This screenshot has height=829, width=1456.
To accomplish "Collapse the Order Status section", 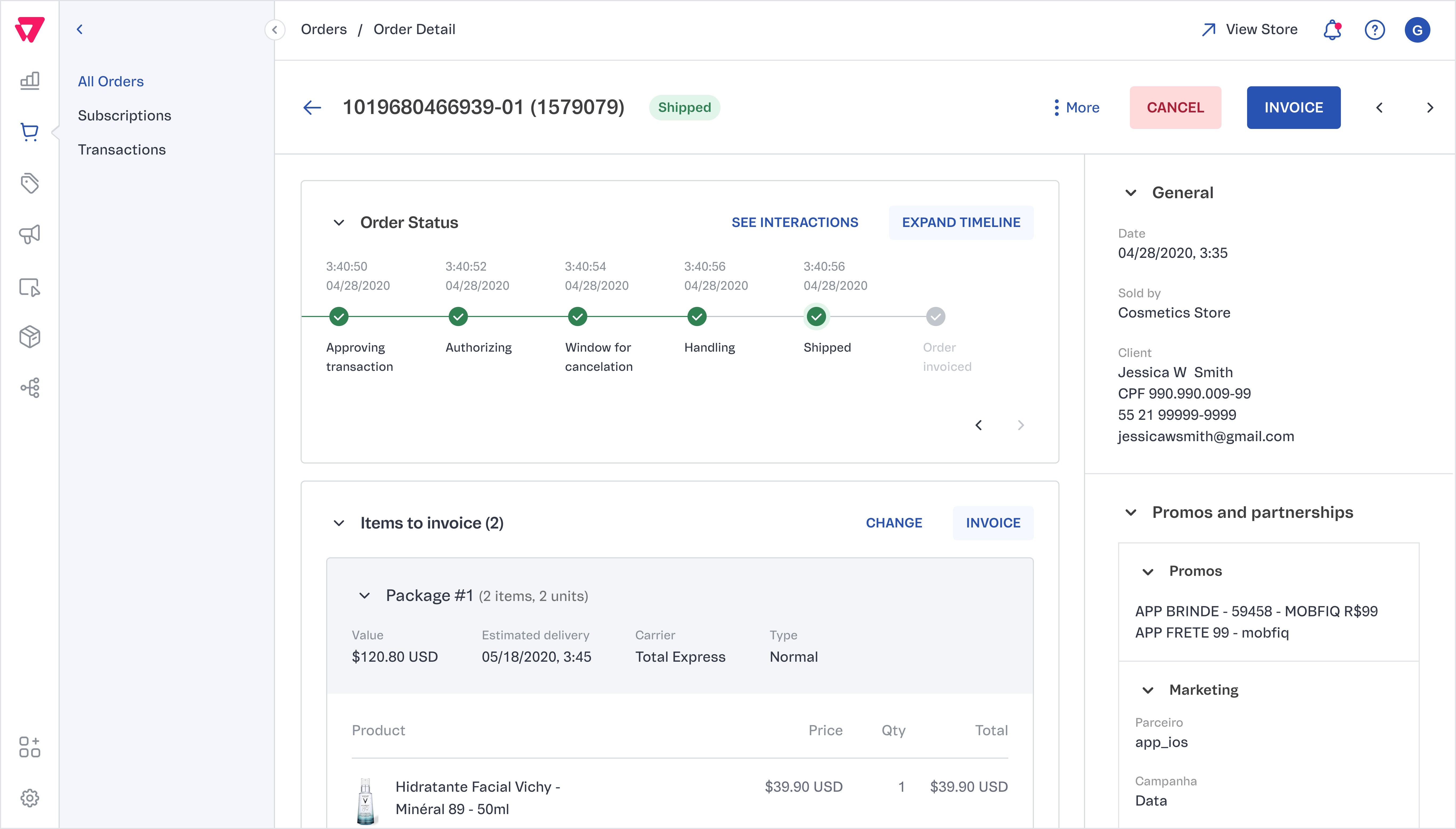I will click(339, 223).
